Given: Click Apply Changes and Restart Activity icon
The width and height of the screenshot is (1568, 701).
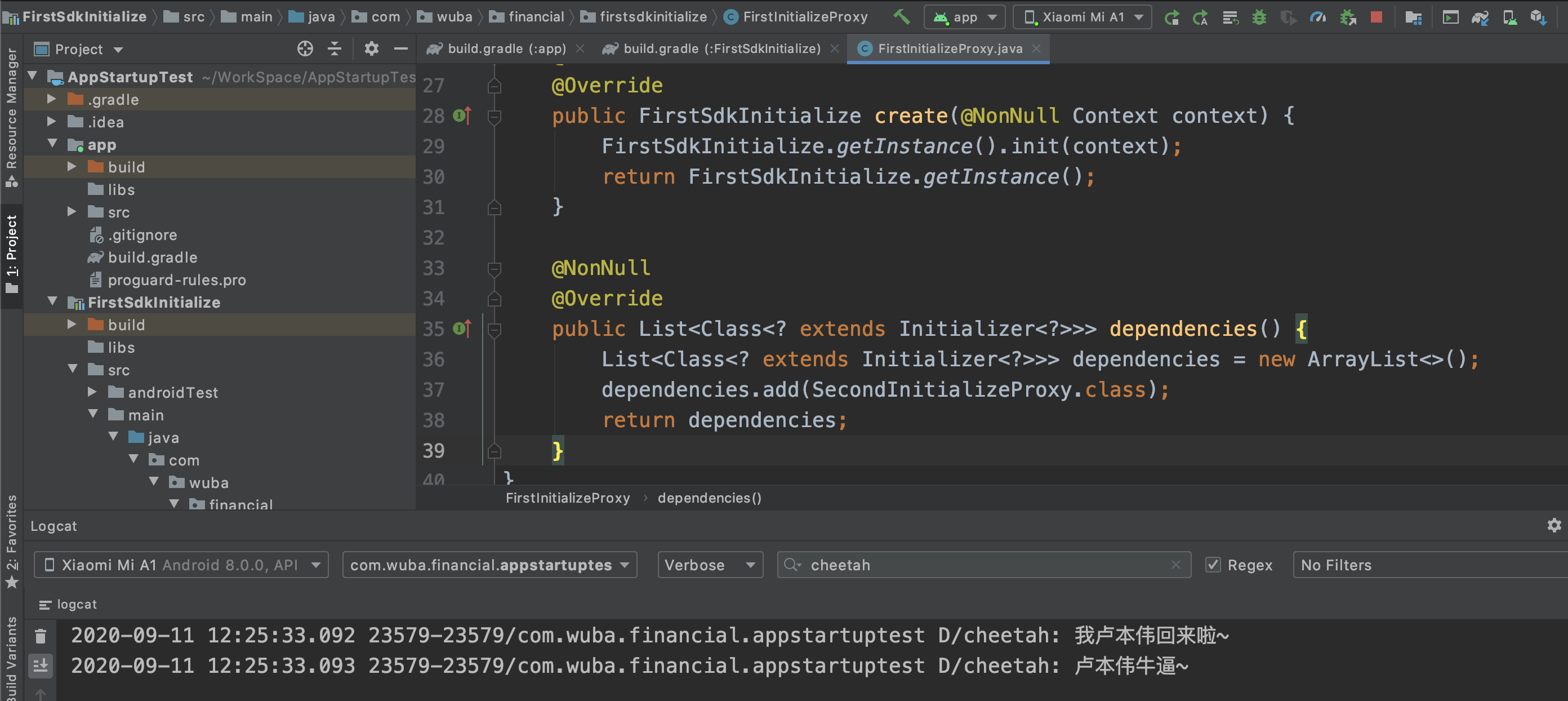Looking at the screenshot, I should pyautogui.click(x=1200, y=17).
